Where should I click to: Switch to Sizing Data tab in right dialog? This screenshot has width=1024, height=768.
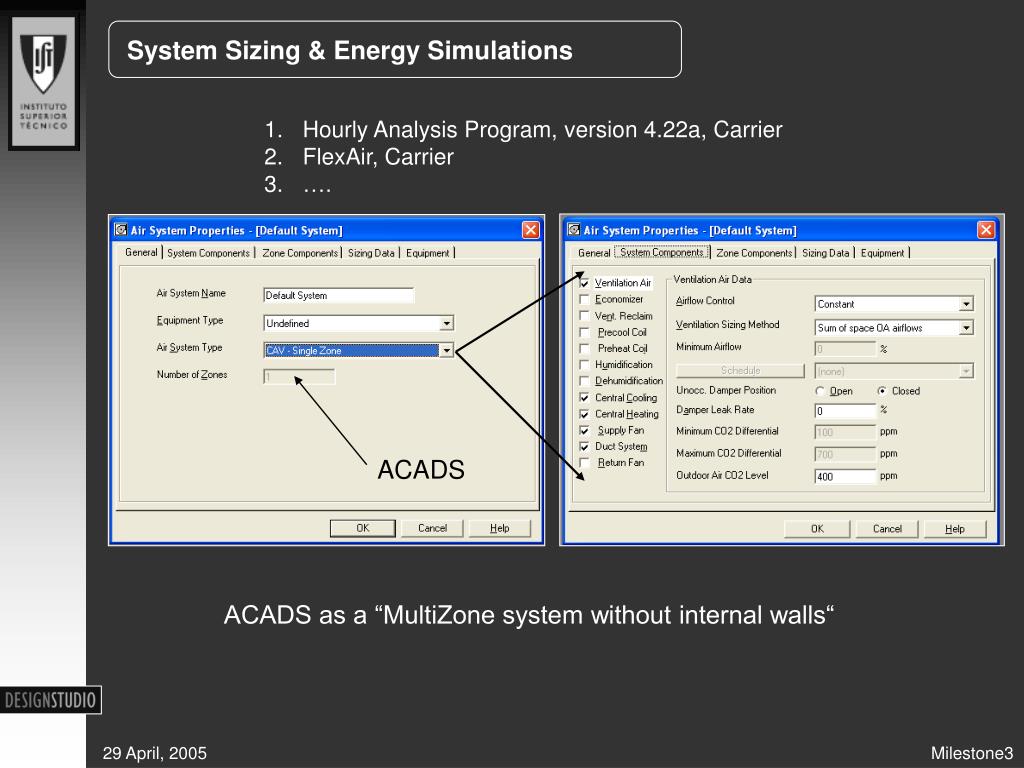click(825, 253)
